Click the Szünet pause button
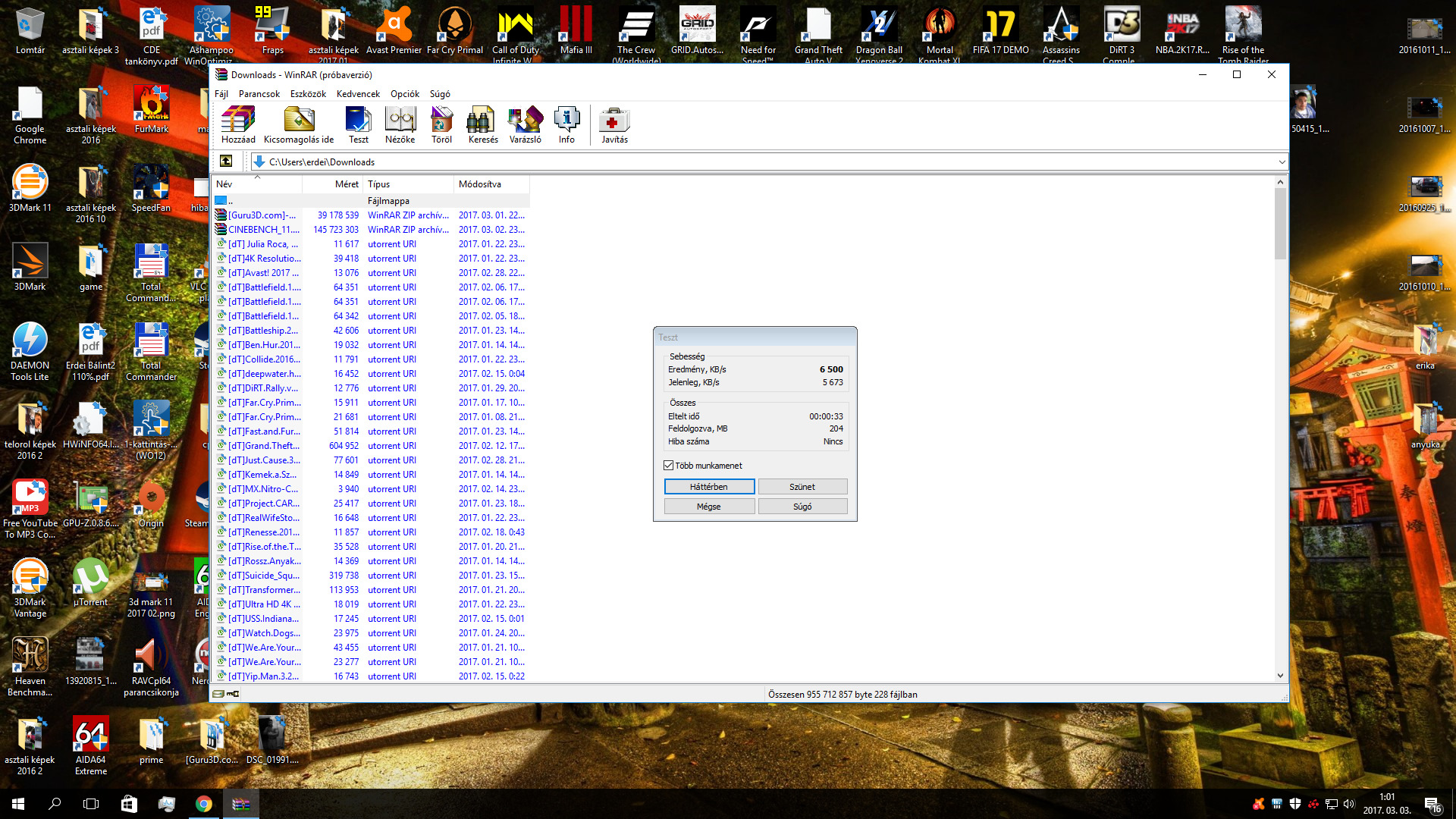The height and width of the screenshot is (819, 1456). (x=802, y=487)
